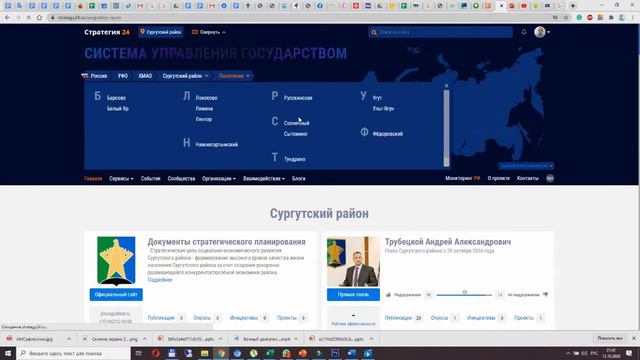Choose Угут settlement
Image resolution: width=640 pixels, height=360 pixels.
click(x=377, y=98)
